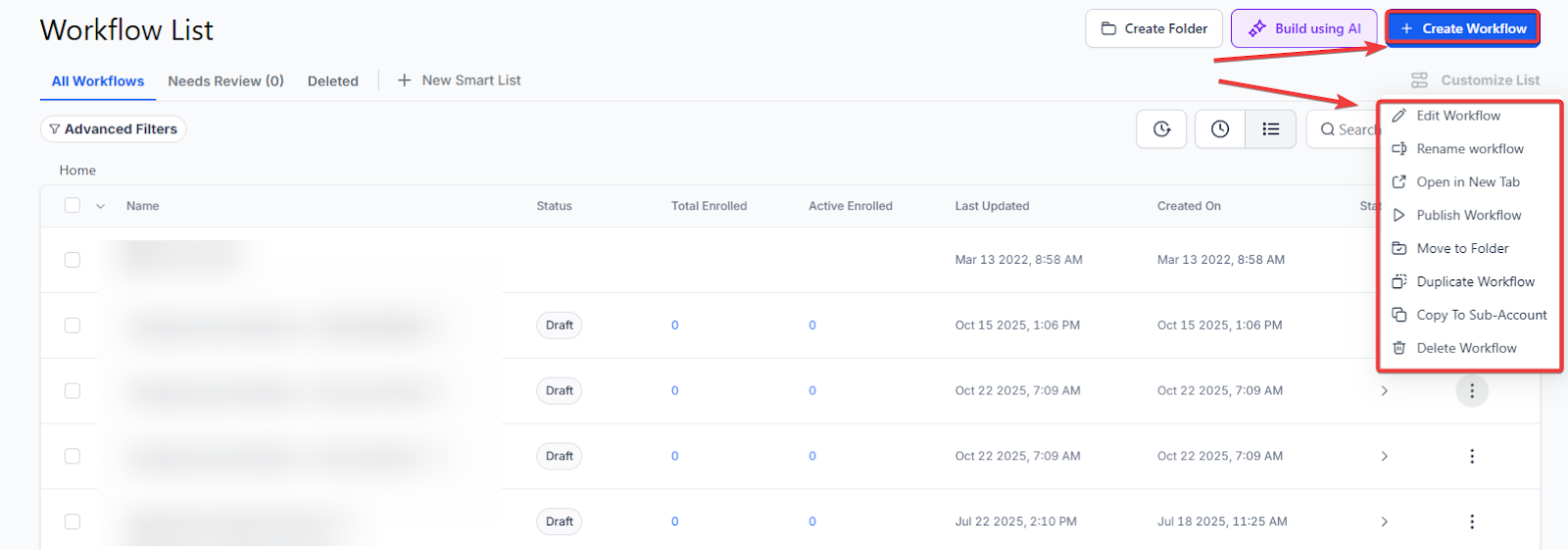The height and width of the screenshot is (550, 1568).
Task: Click the Create Folder button
Action: pyautogui.click(x=1153, y=28)
